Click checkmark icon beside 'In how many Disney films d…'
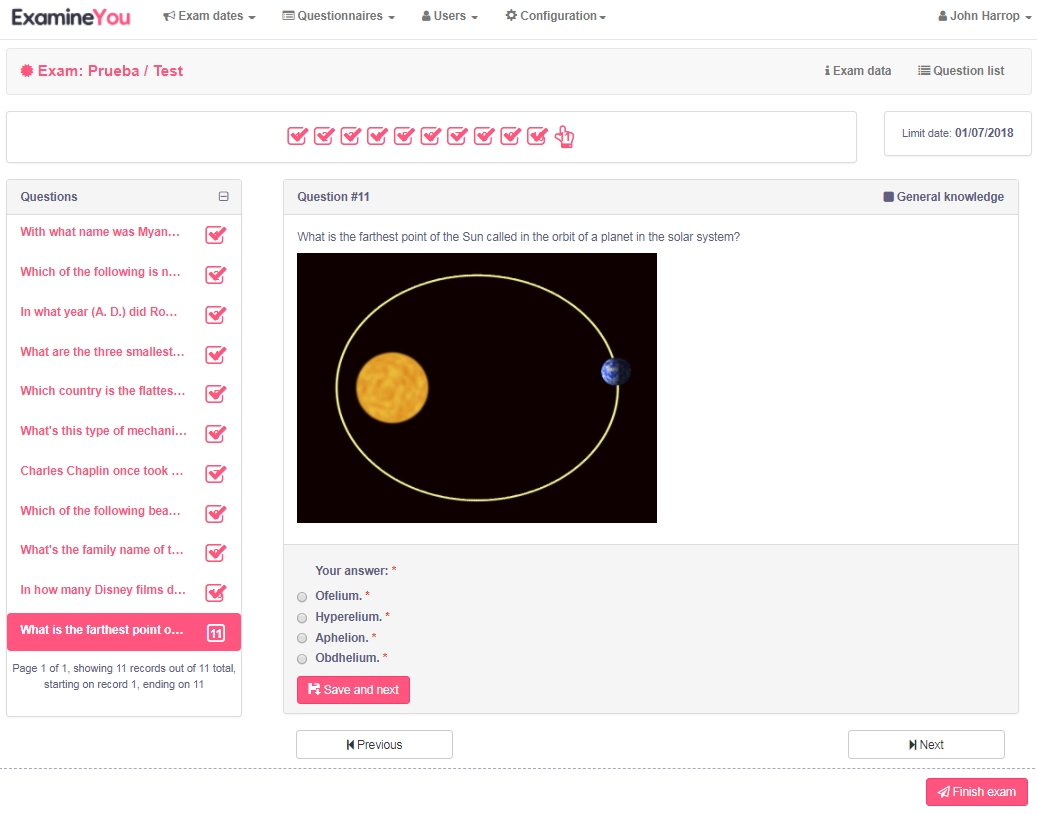This screenshot has height=814, width=1037. [216, 592]
